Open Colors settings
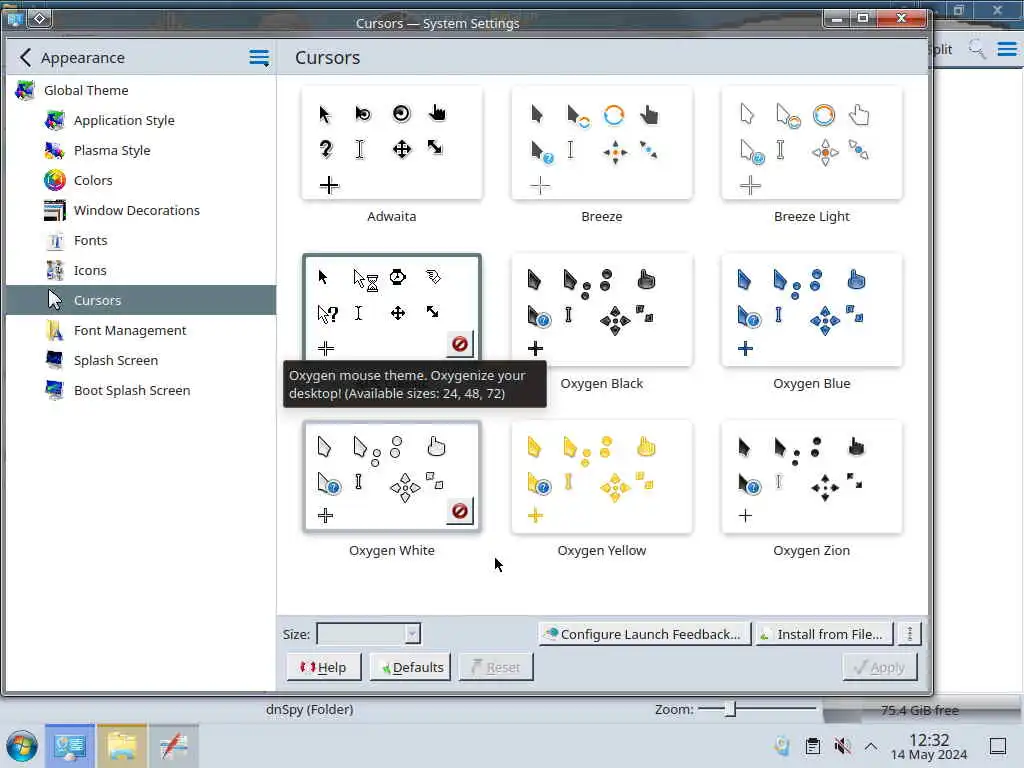Screen dimensions: 1024x768 (x=93, y=180)
